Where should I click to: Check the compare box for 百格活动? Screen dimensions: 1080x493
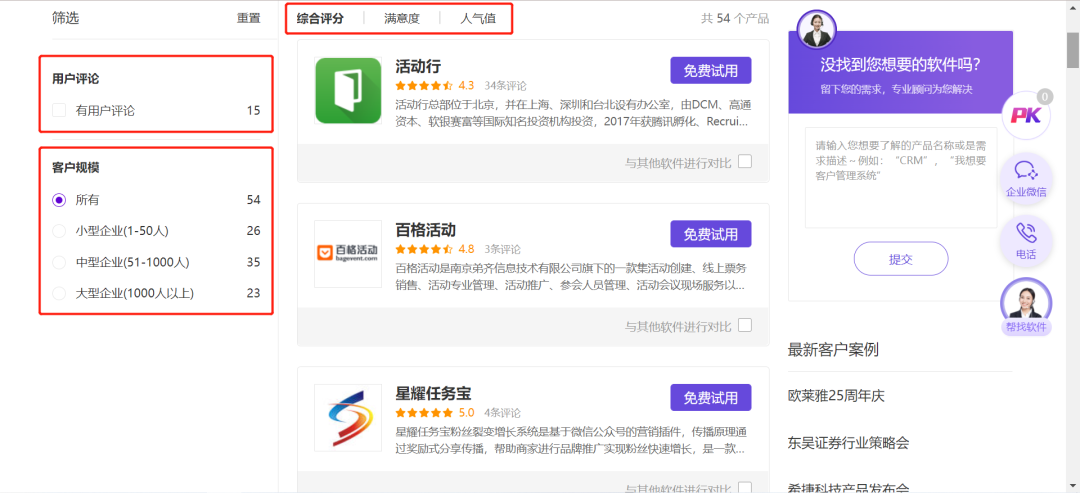[745, 325]
